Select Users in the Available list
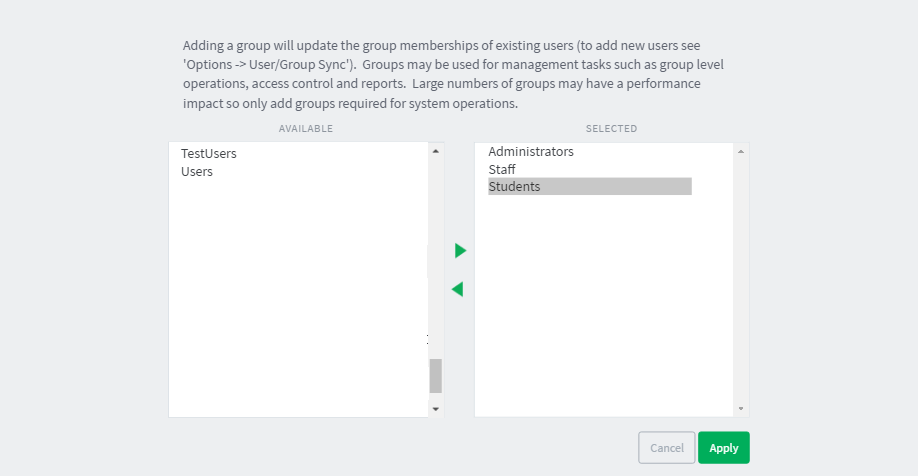 tap(197, 172)
